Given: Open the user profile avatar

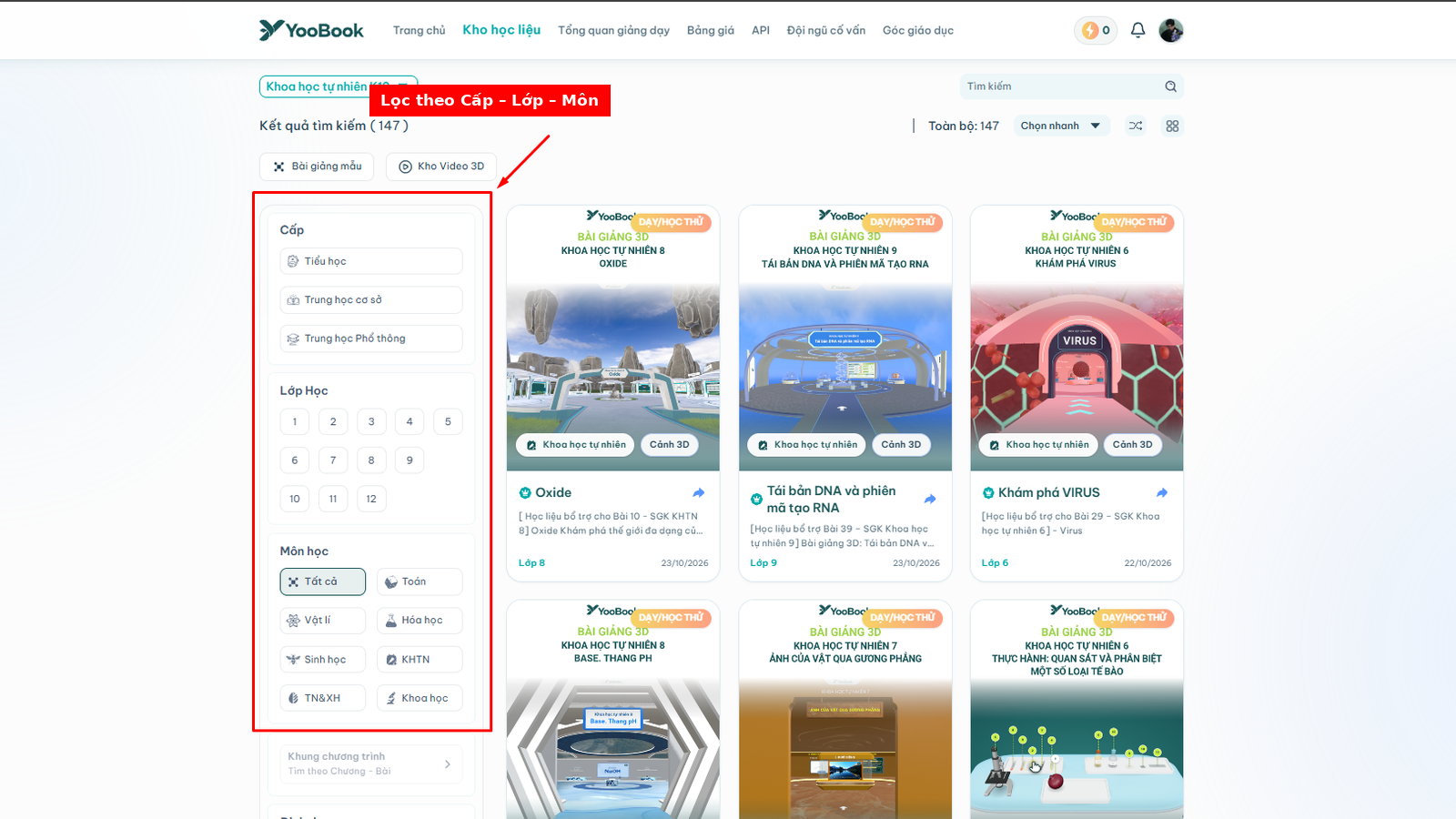Looking at the screenshot, I should 1171,30.
